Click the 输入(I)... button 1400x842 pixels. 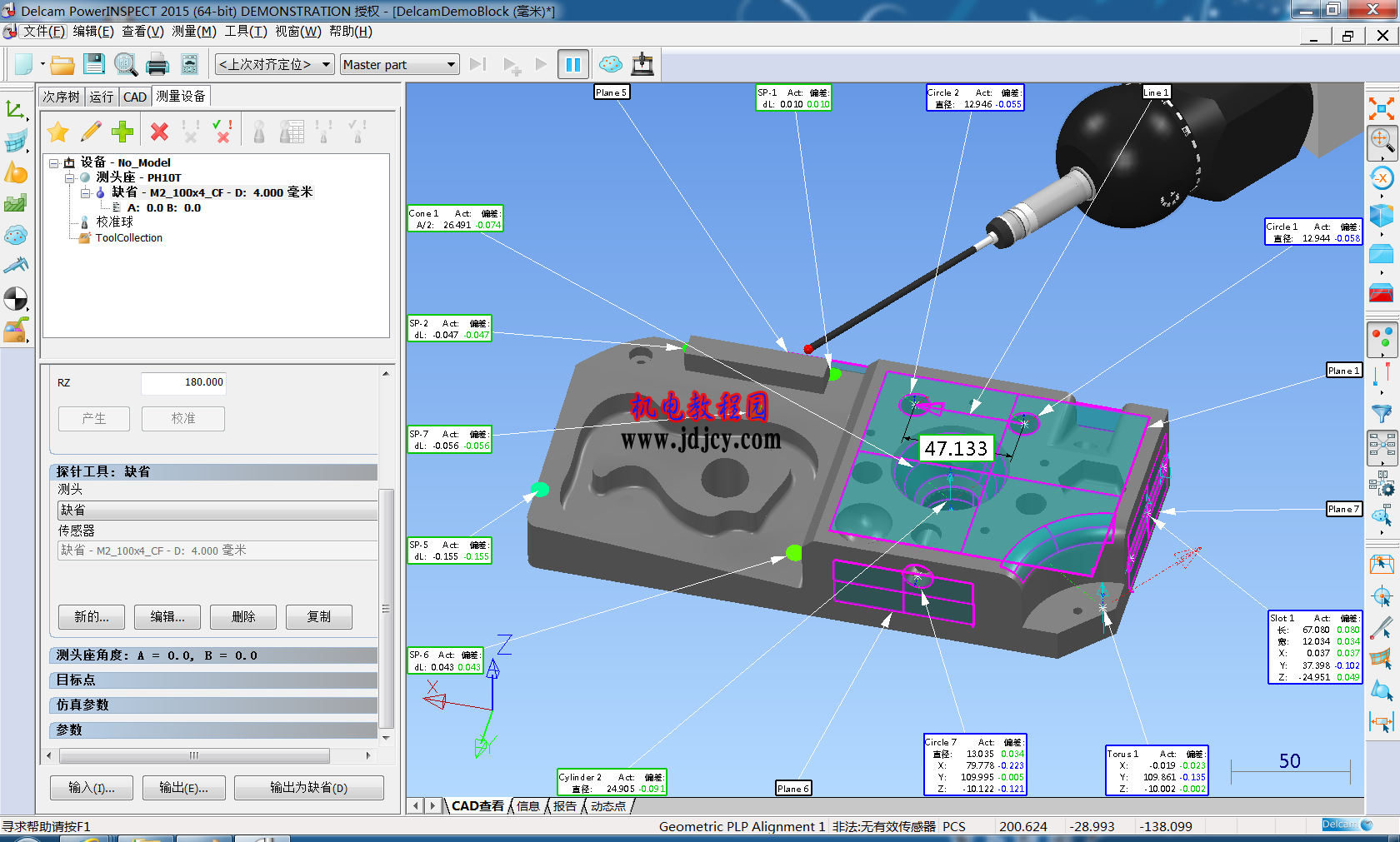[x=92, y=788]
